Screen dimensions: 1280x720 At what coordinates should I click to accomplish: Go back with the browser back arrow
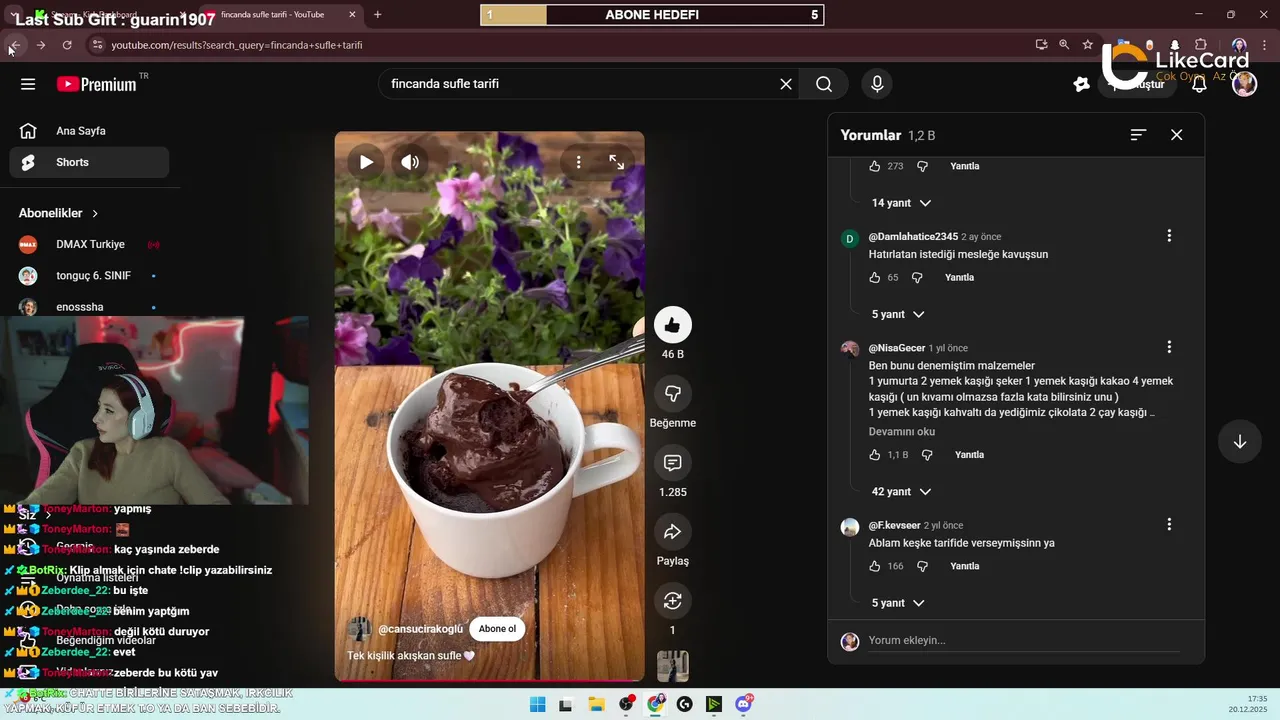15,45
